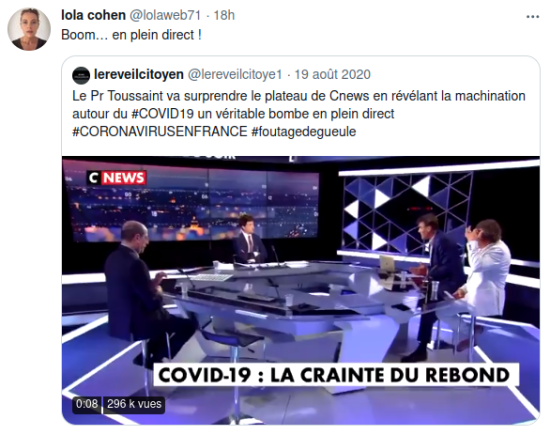Viewport: 550px width, 435px height.
Task: Open the #CORONAVIRUSENFRANCE hashtag
Action: coord(160,132)
